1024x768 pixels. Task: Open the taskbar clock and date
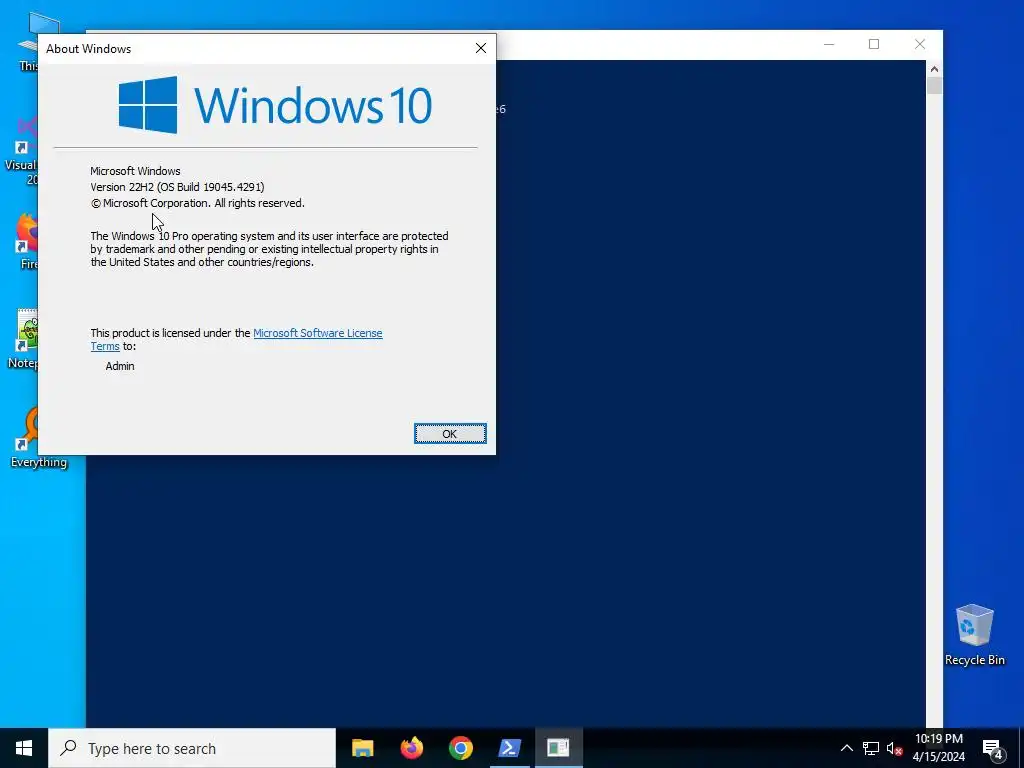pos(938,748)
